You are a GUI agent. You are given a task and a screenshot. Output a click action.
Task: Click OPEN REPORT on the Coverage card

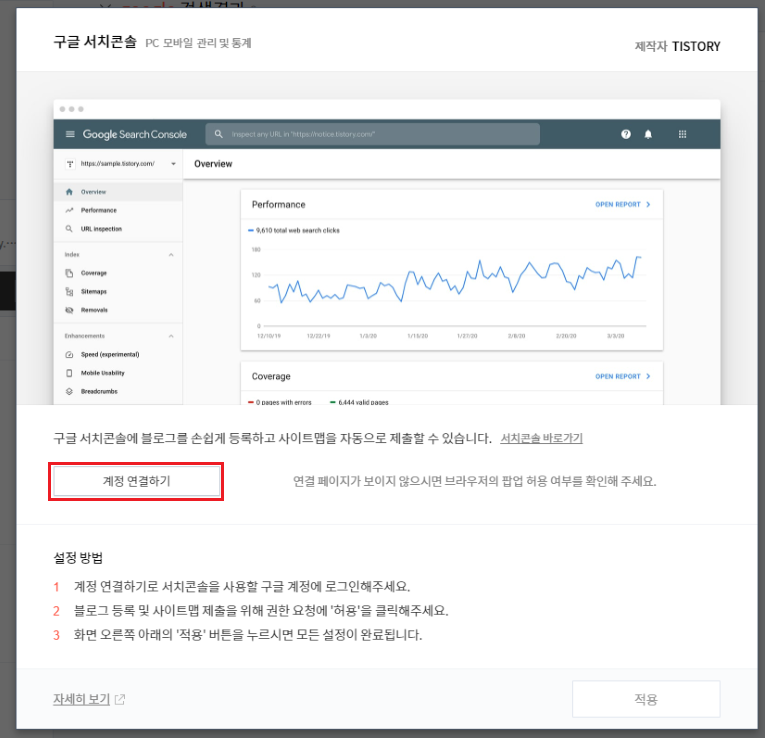tap(623, 376)
